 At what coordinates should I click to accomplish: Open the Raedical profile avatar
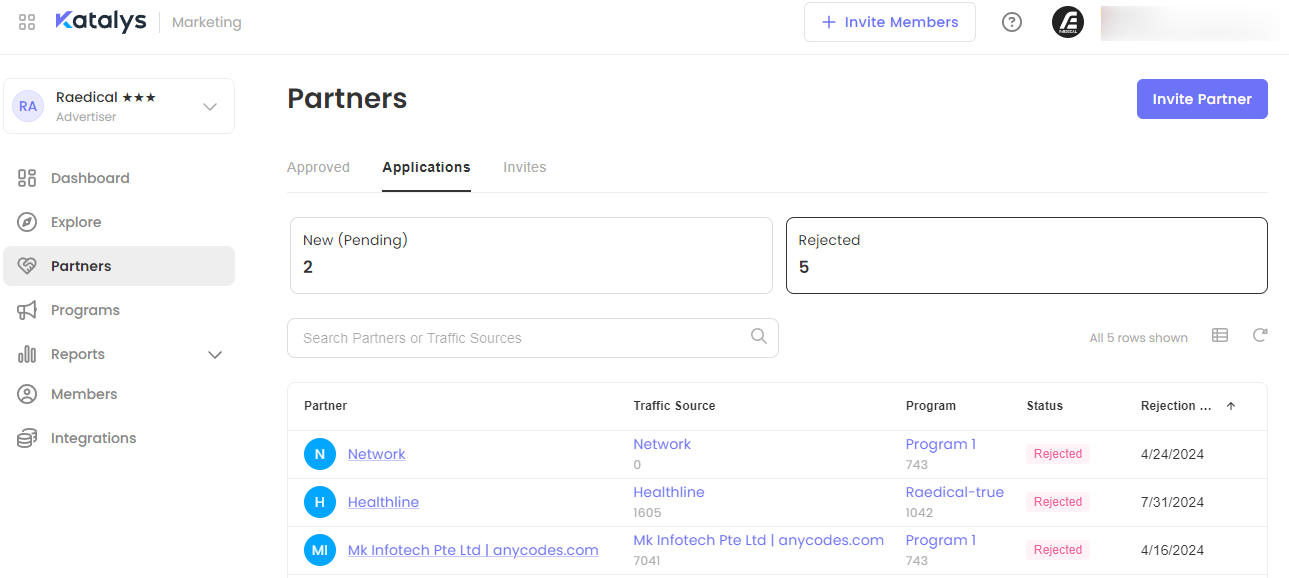1068,22
